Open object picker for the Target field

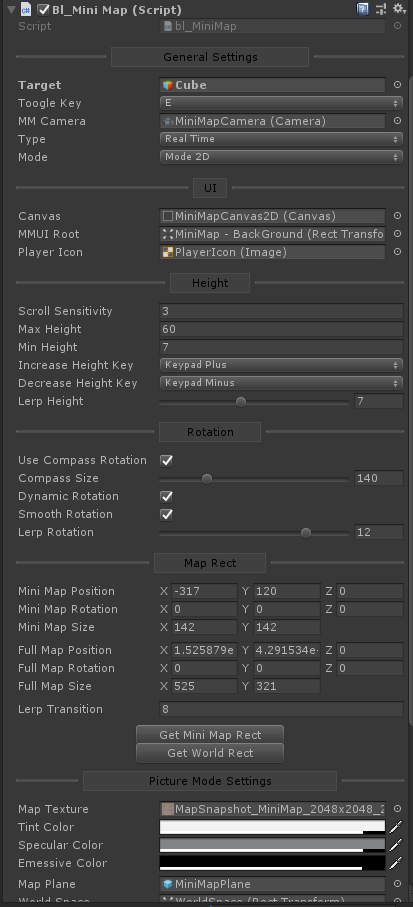coord(397,84)
